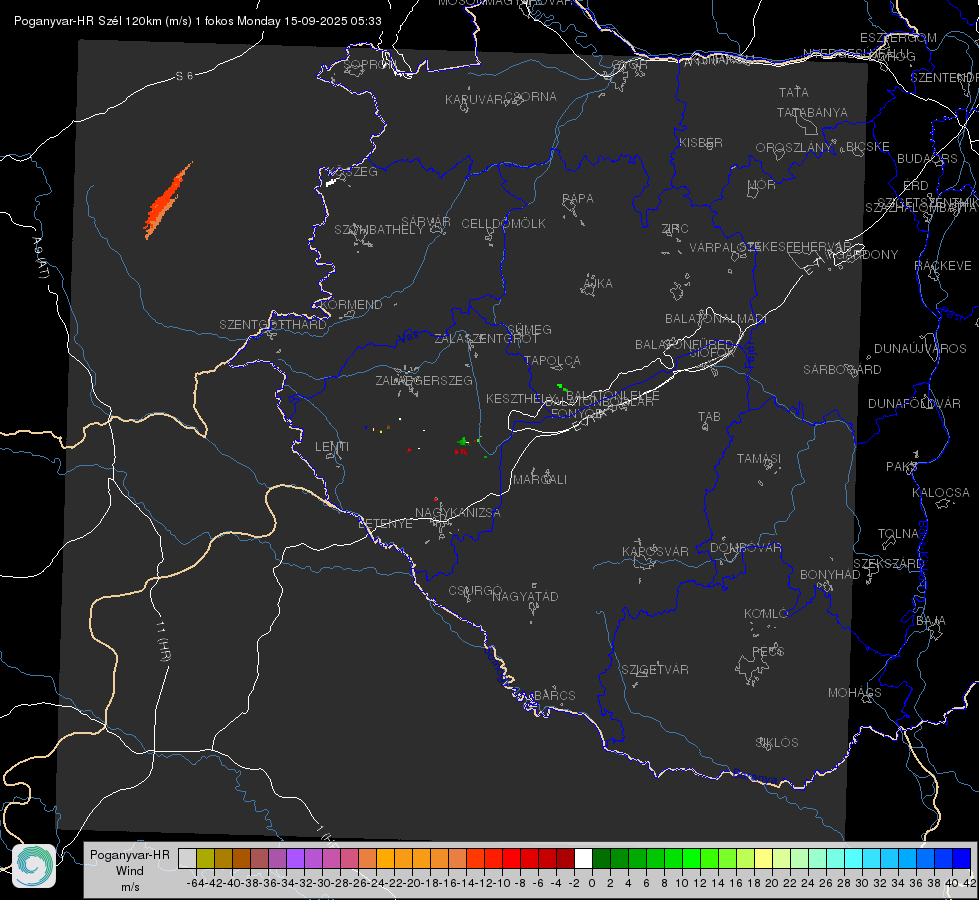Image resolution: width=979 pixels, height=900 pixels.
Task: Click the TAB city label
Action: 709,417
